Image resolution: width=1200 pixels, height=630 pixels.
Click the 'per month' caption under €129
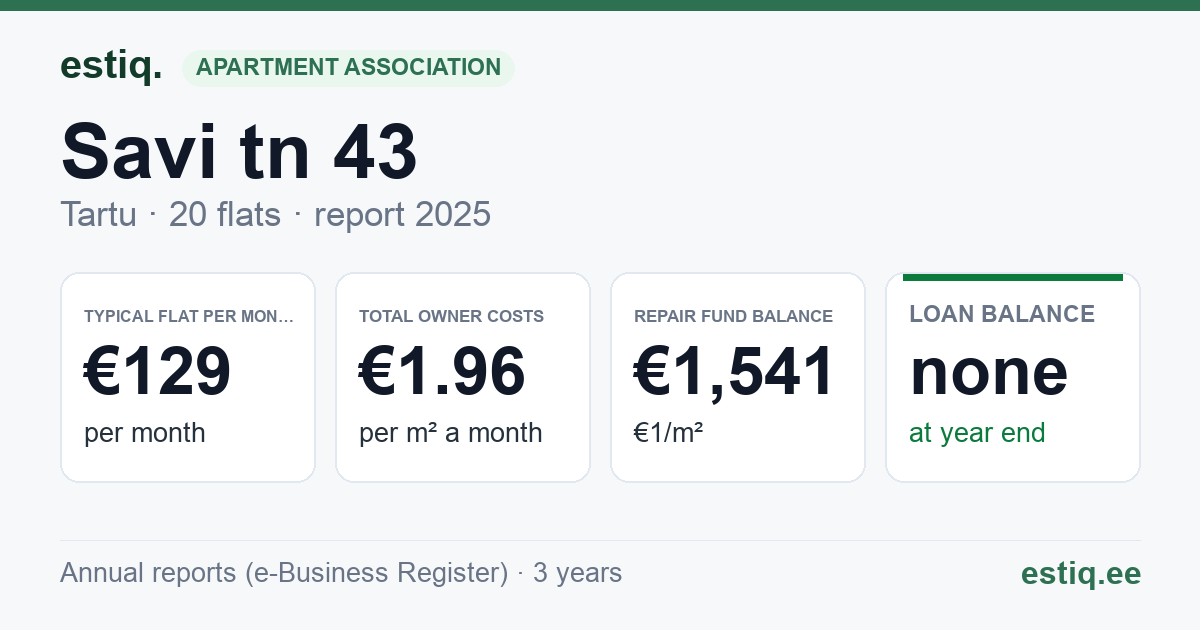click(144, 433)
